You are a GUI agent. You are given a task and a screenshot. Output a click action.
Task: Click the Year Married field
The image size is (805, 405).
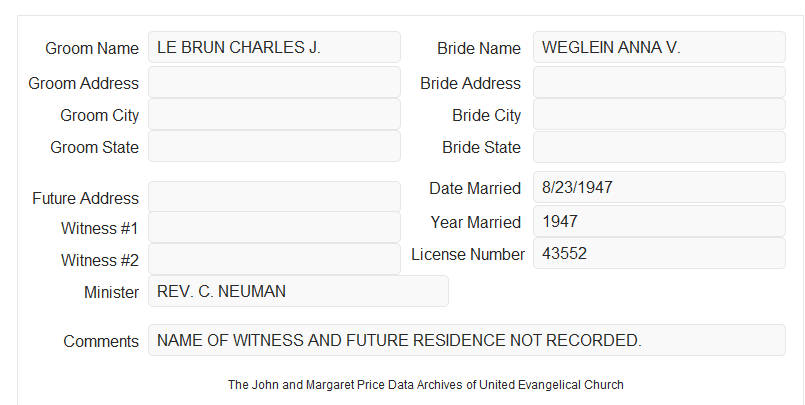click(659, 221)
